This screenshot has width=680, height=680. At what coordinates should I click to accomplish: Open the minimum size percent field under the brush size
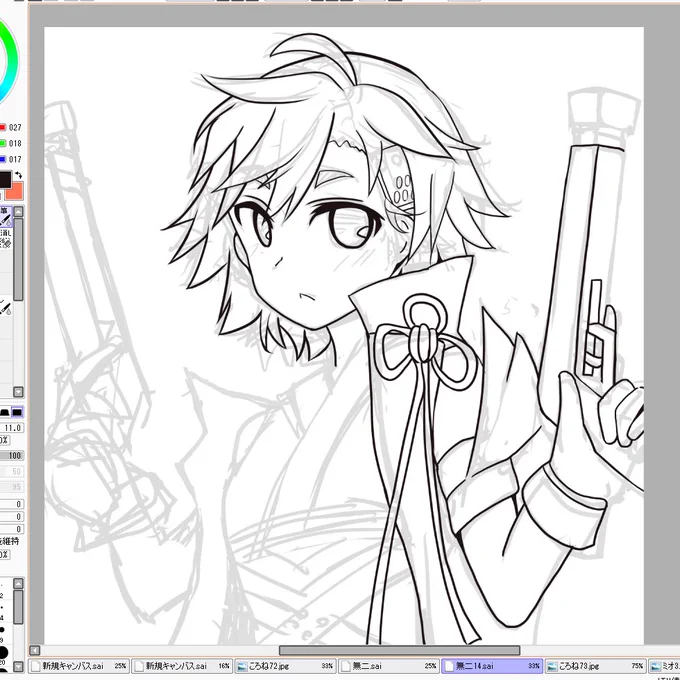[x=4, y=440]
